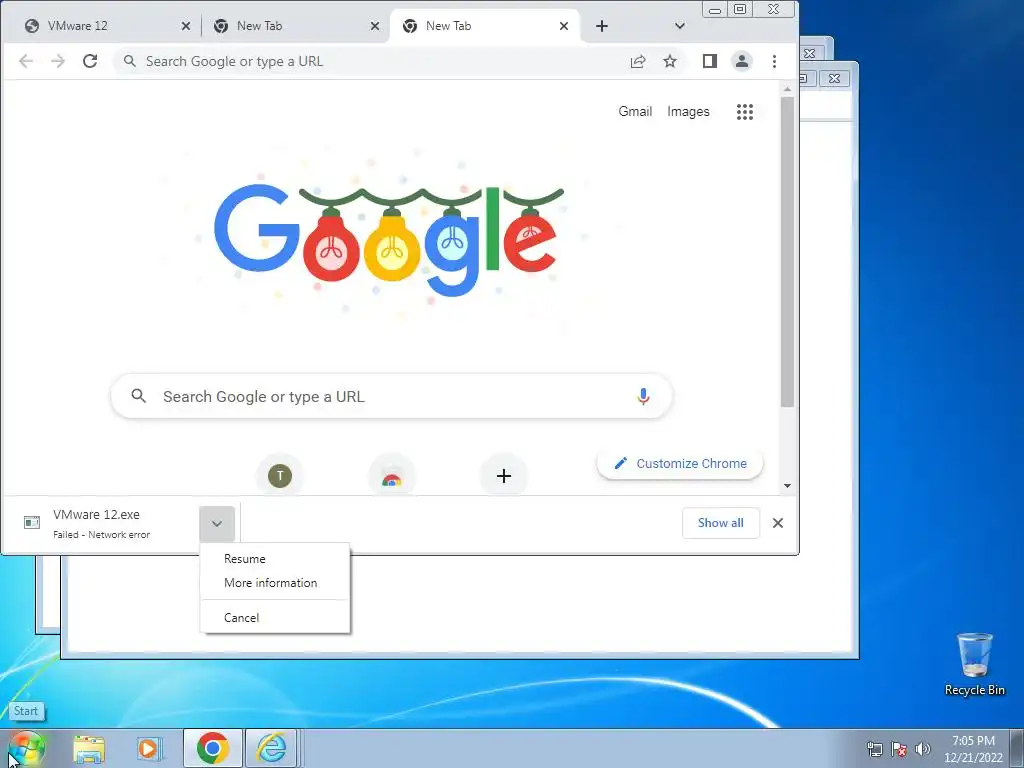The image size is (1024, 768).
Task: Dismiss the downloads bar
Action: 778,523
